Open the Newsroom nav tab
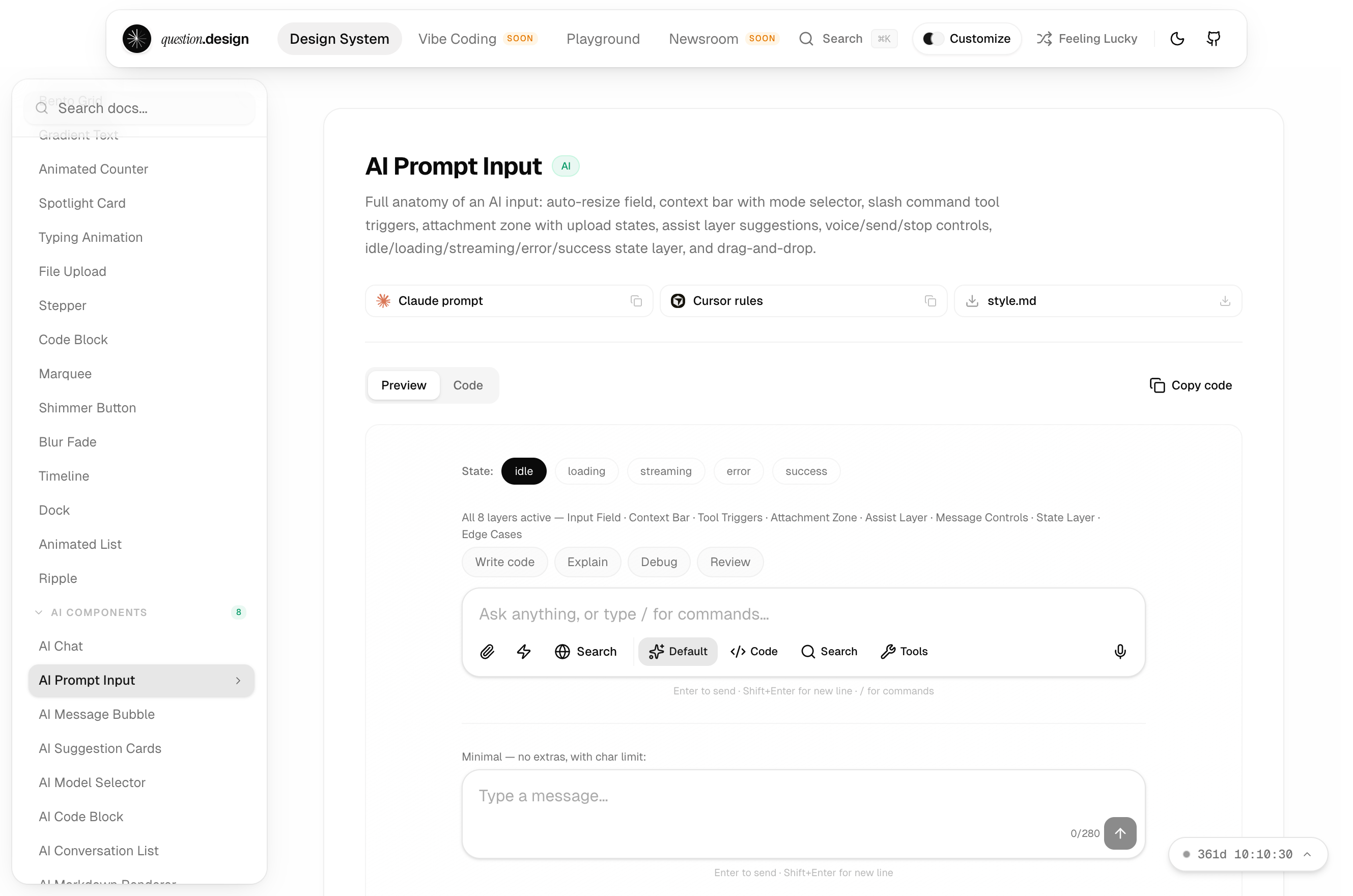The width and height of the screenshot is (1353, 896). [724, 39]
